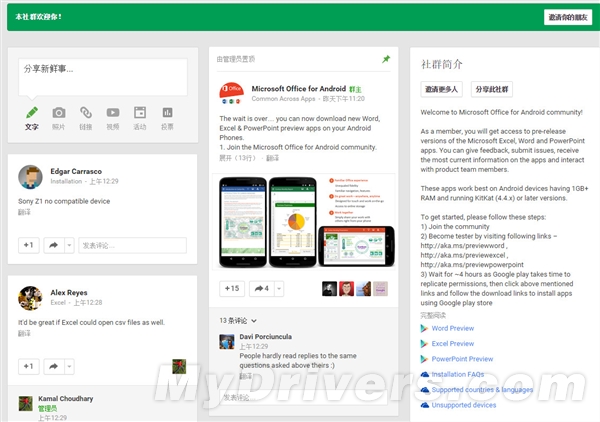Screen dimensions: 600x422
Task: Open the Word Preview link
Action: click(453, 328)
